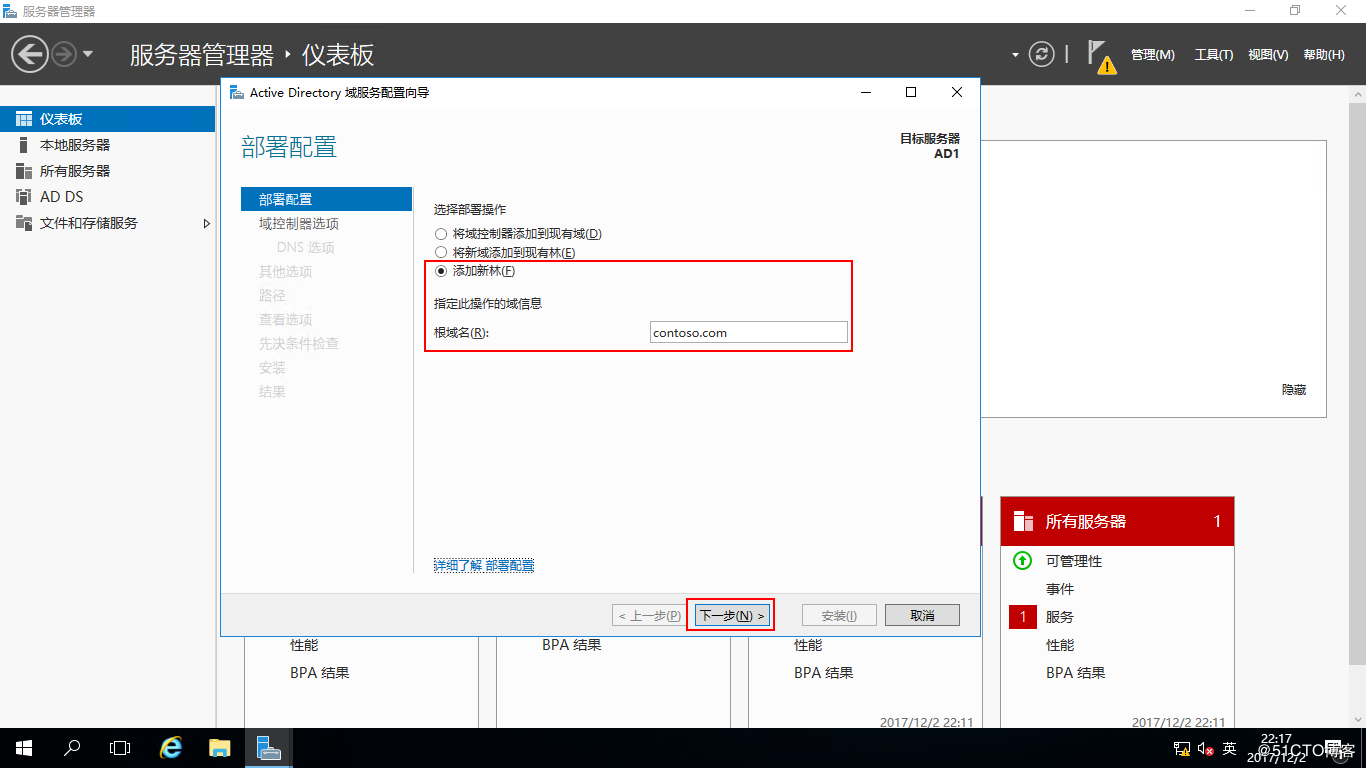Launch Internet Explorer from the taskbar
Screen dimensions: 1366x768
172,748
